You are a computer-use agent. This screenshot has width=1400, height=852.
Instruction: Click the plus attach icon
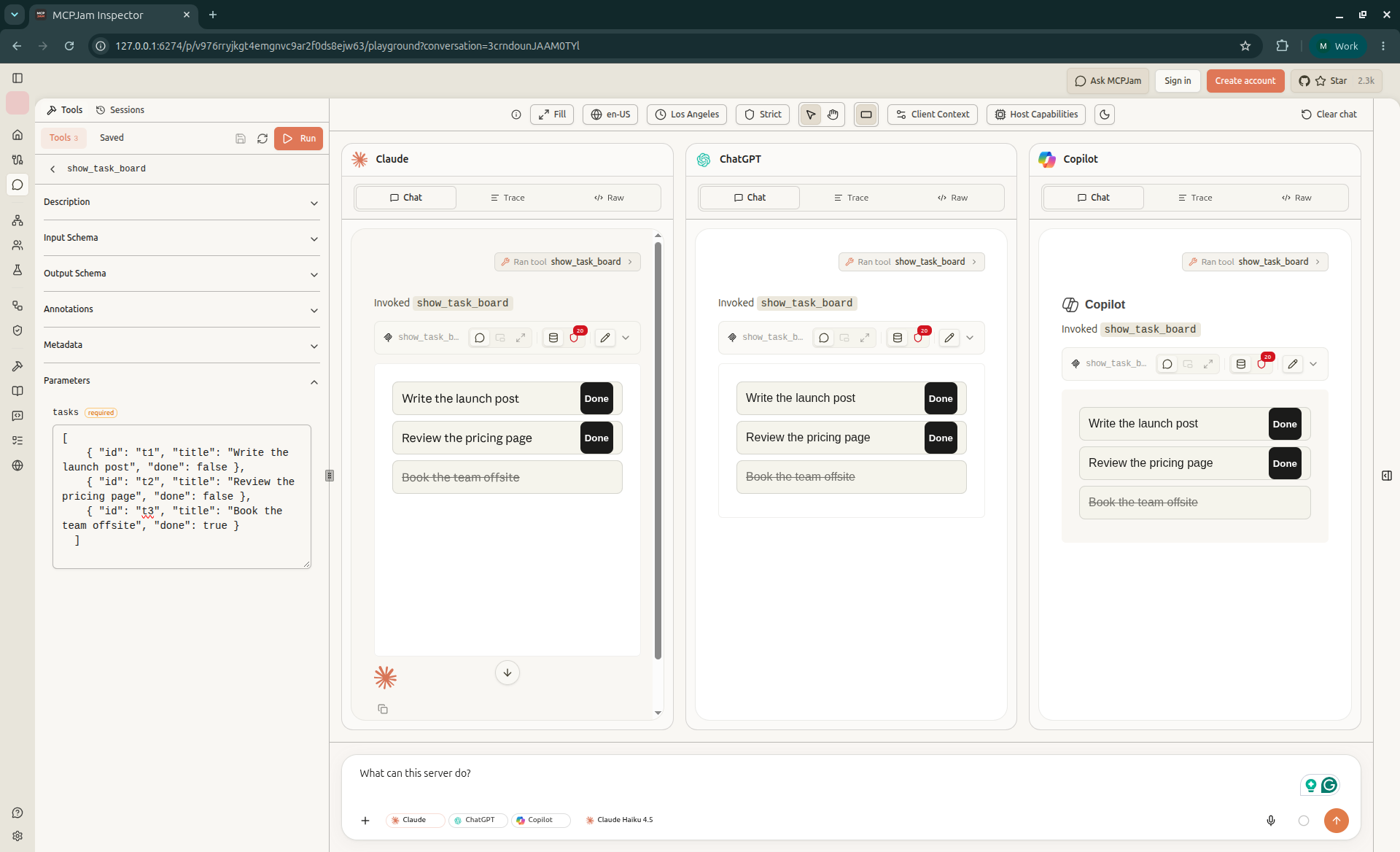365,821
